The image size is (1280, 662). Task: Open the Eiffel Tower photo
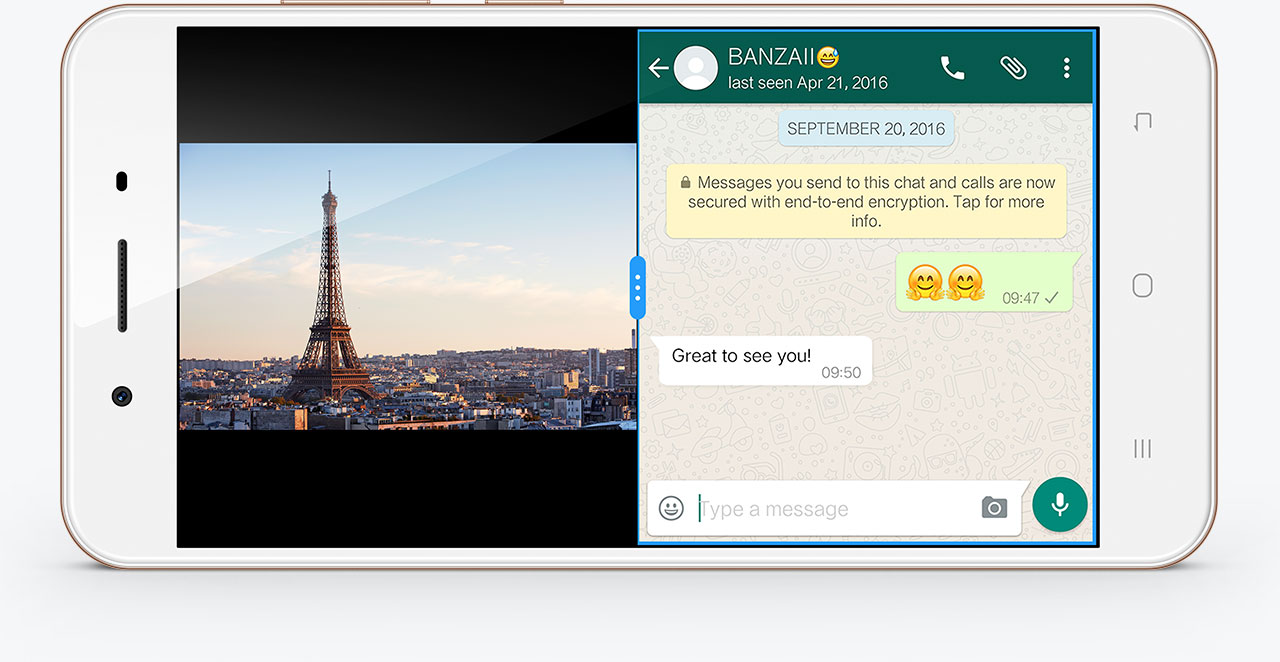pyautogui.click(x=408, y=287)
